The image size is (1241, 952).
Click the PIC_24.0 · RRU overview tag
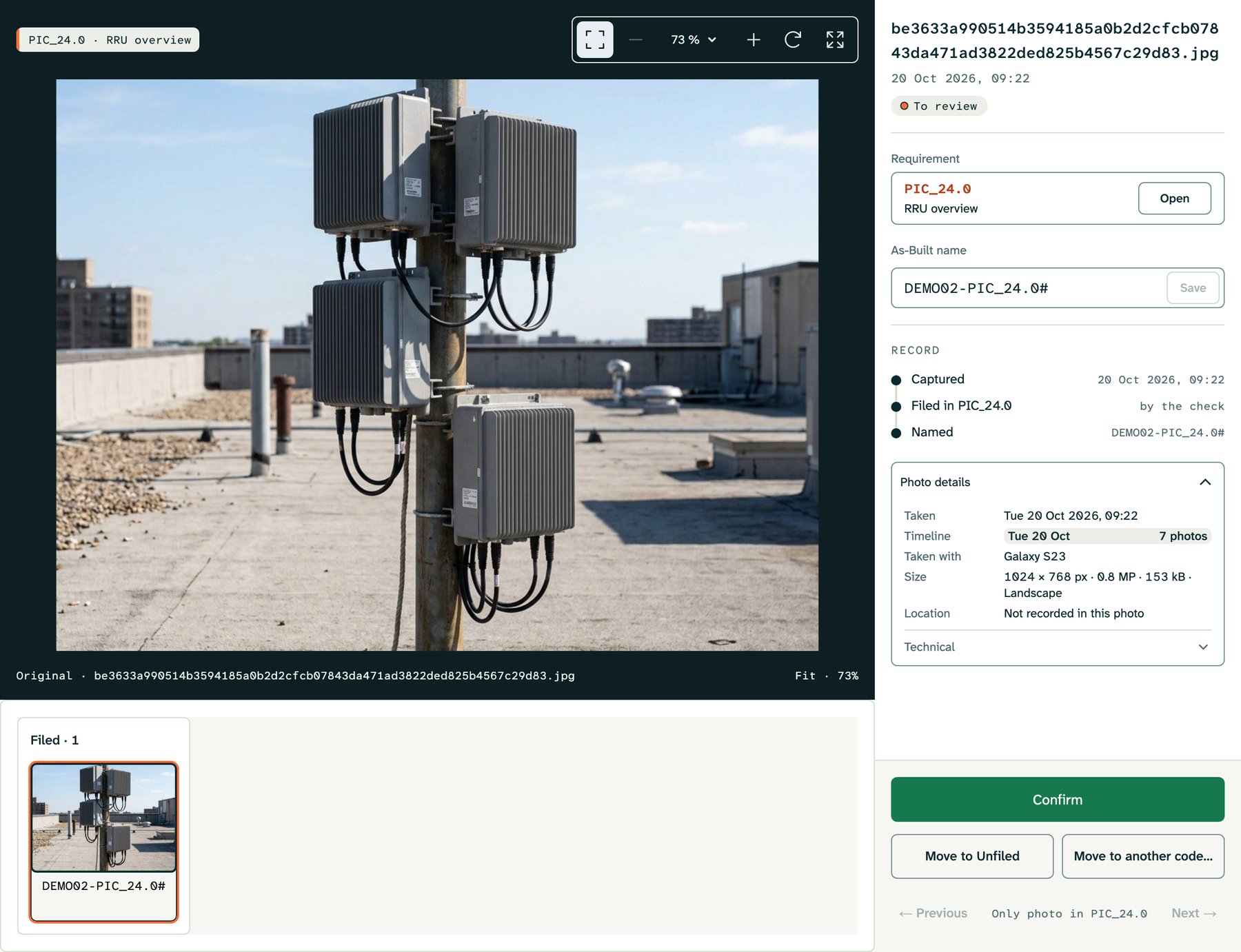(108, 40)
